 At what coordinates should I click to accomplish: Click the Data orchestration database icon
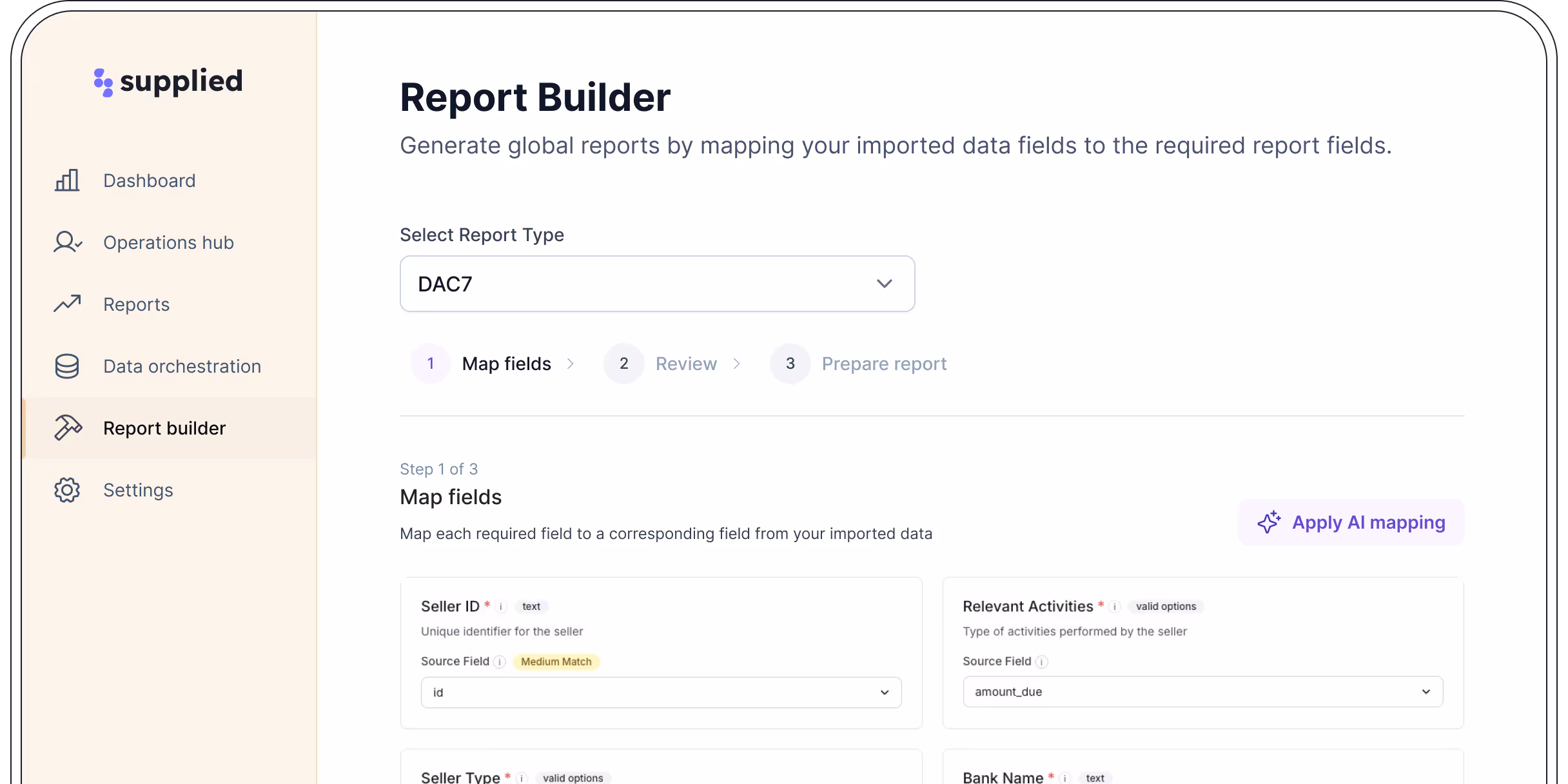pos(66,366)
